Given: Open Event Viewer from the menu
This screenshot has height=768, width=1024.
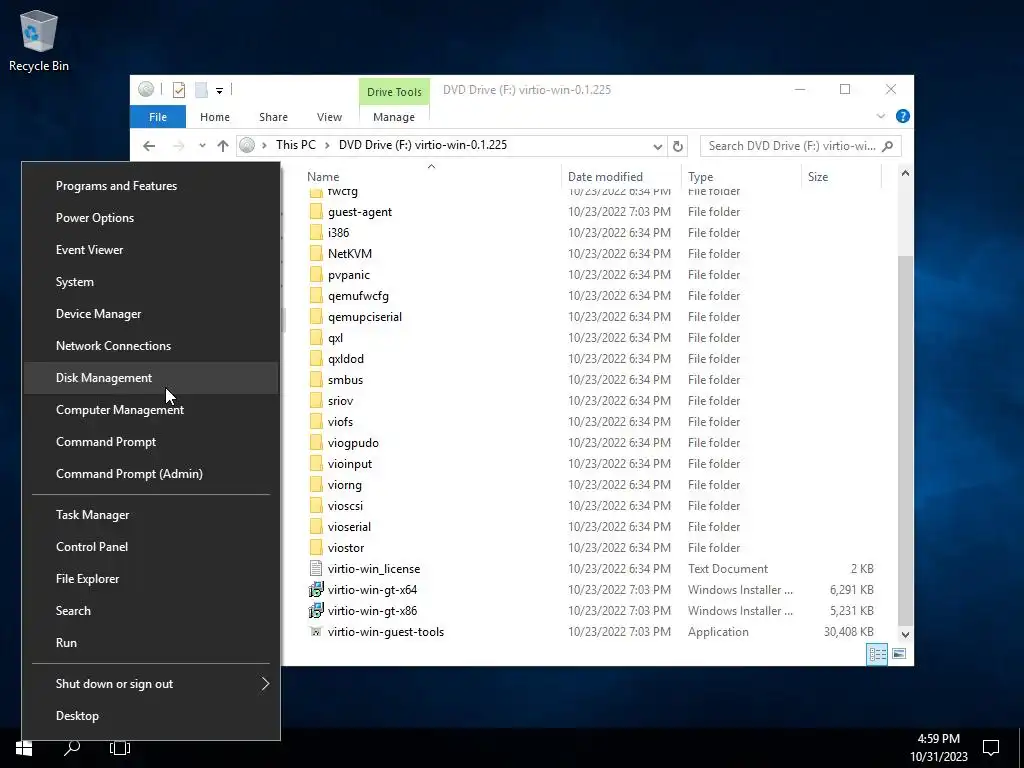Looking at the screenshot, I should pos(151,250).
